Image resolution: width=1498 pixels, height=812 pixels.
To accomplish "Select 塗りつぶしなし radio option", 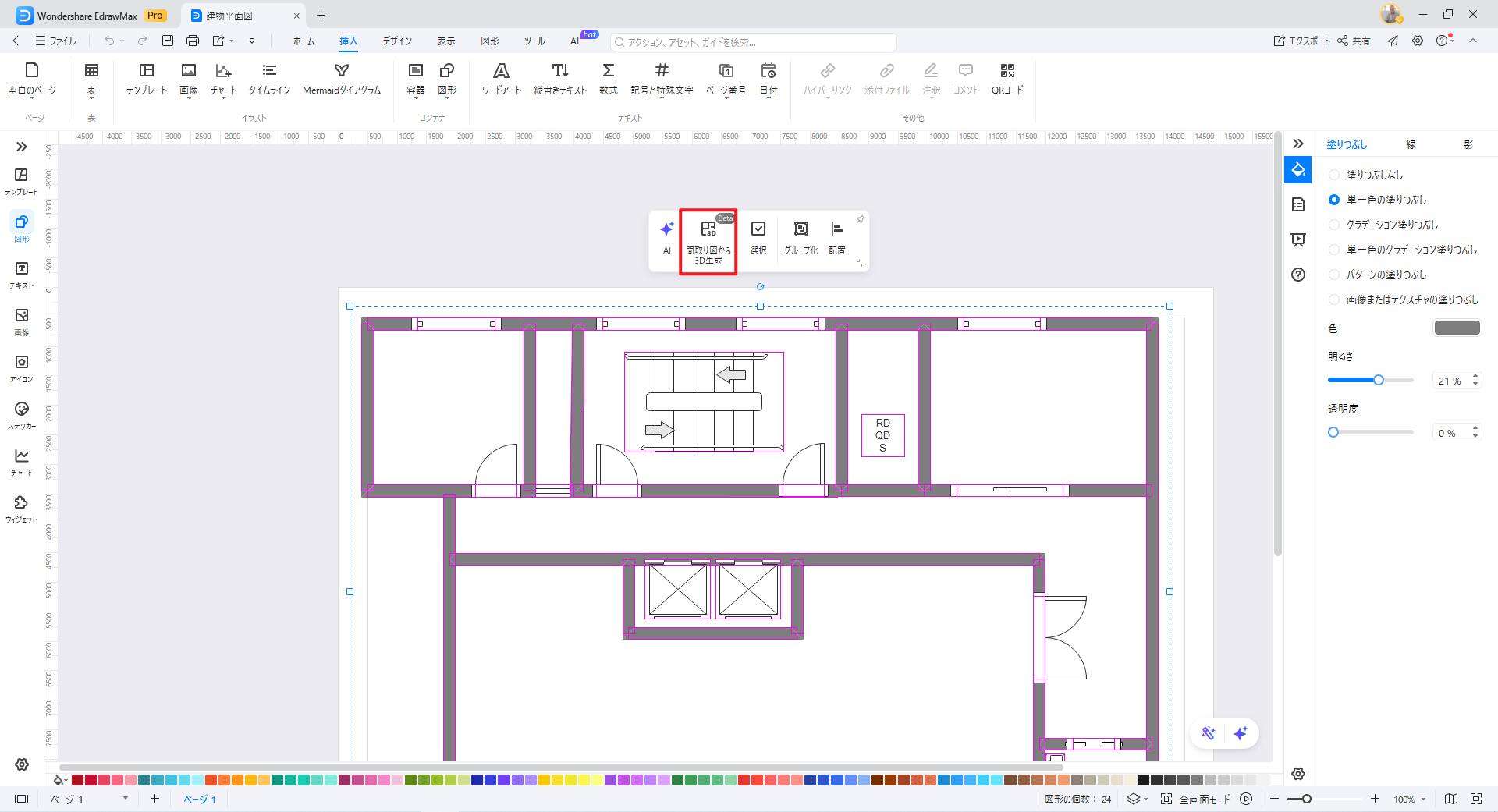I will click(1334, 175).
